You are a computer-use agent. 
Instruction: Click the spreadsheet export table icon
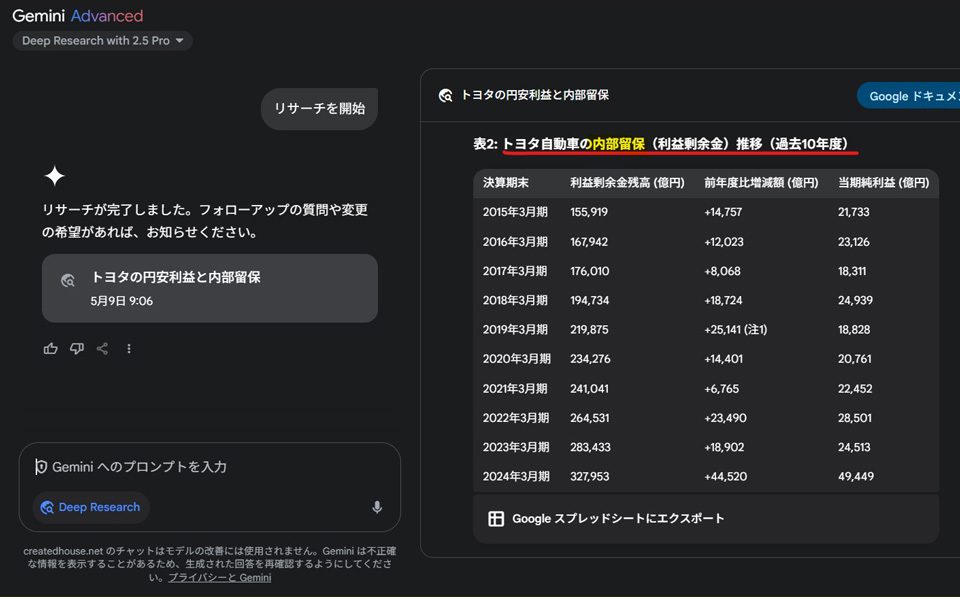click(x=496, y=519)
